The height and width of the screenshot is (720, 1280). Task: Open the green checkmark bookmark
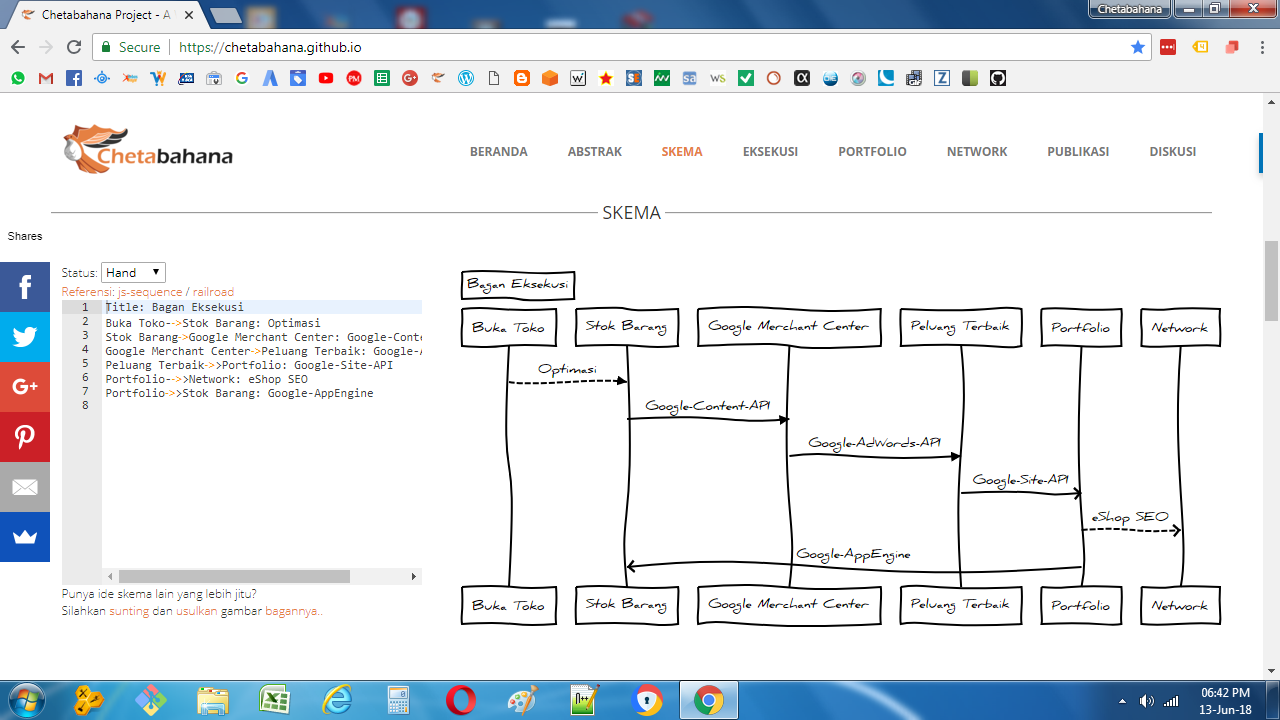[746, 78]
